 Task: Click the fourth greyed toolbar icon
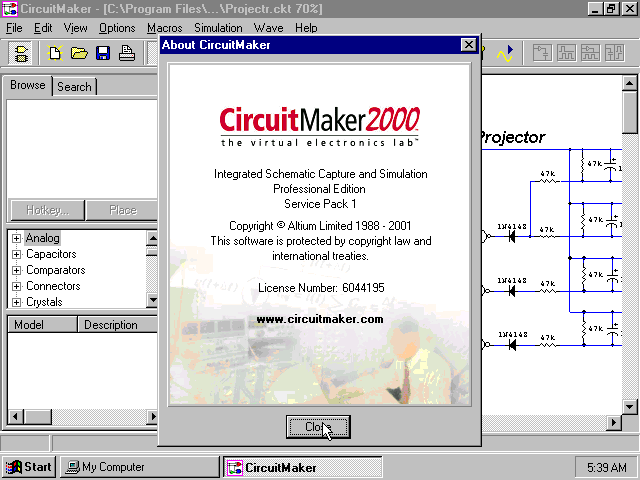614,53
